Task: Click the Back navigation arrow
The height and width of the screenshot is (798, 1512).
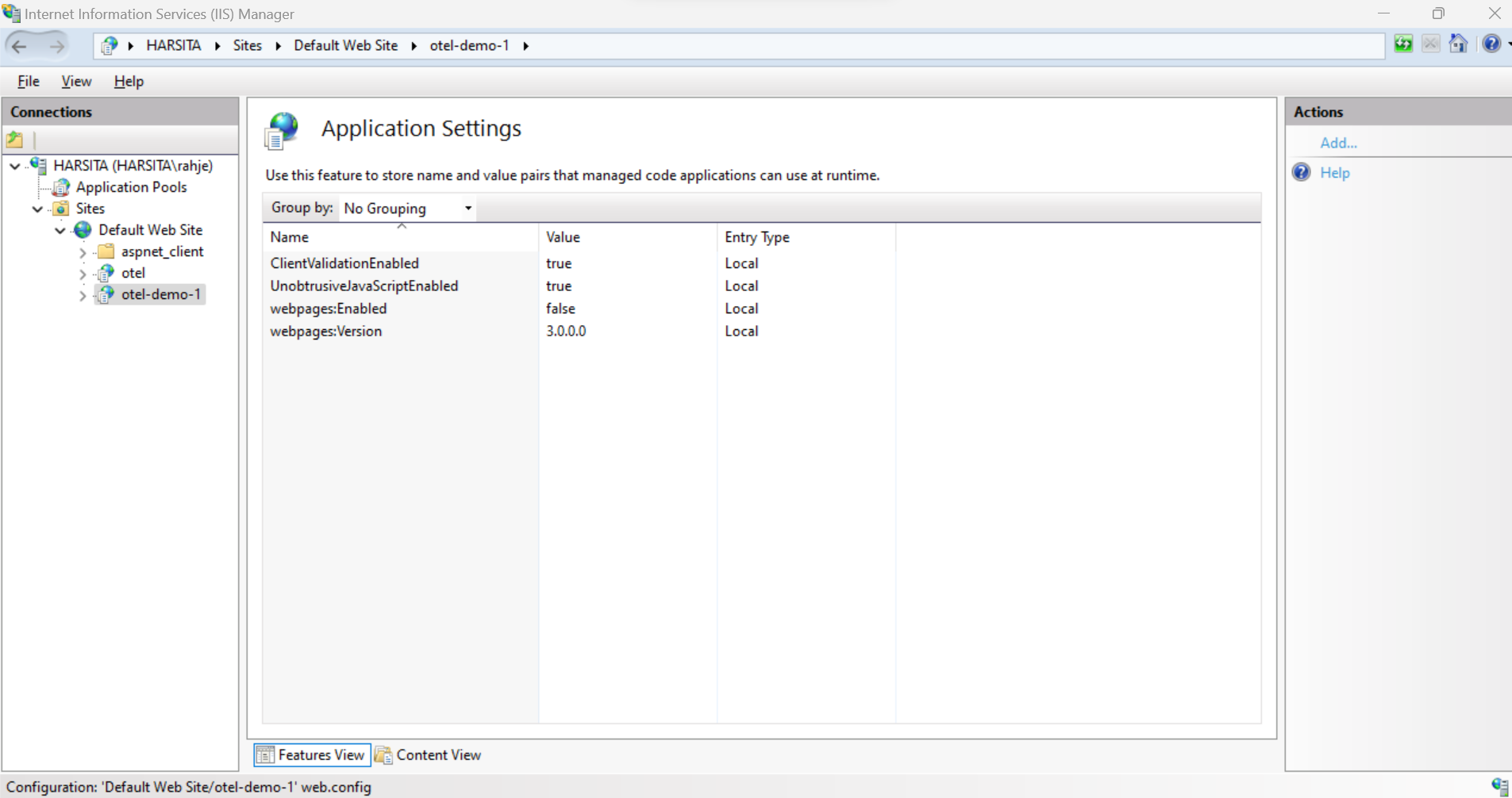Action: pos(20,46)
